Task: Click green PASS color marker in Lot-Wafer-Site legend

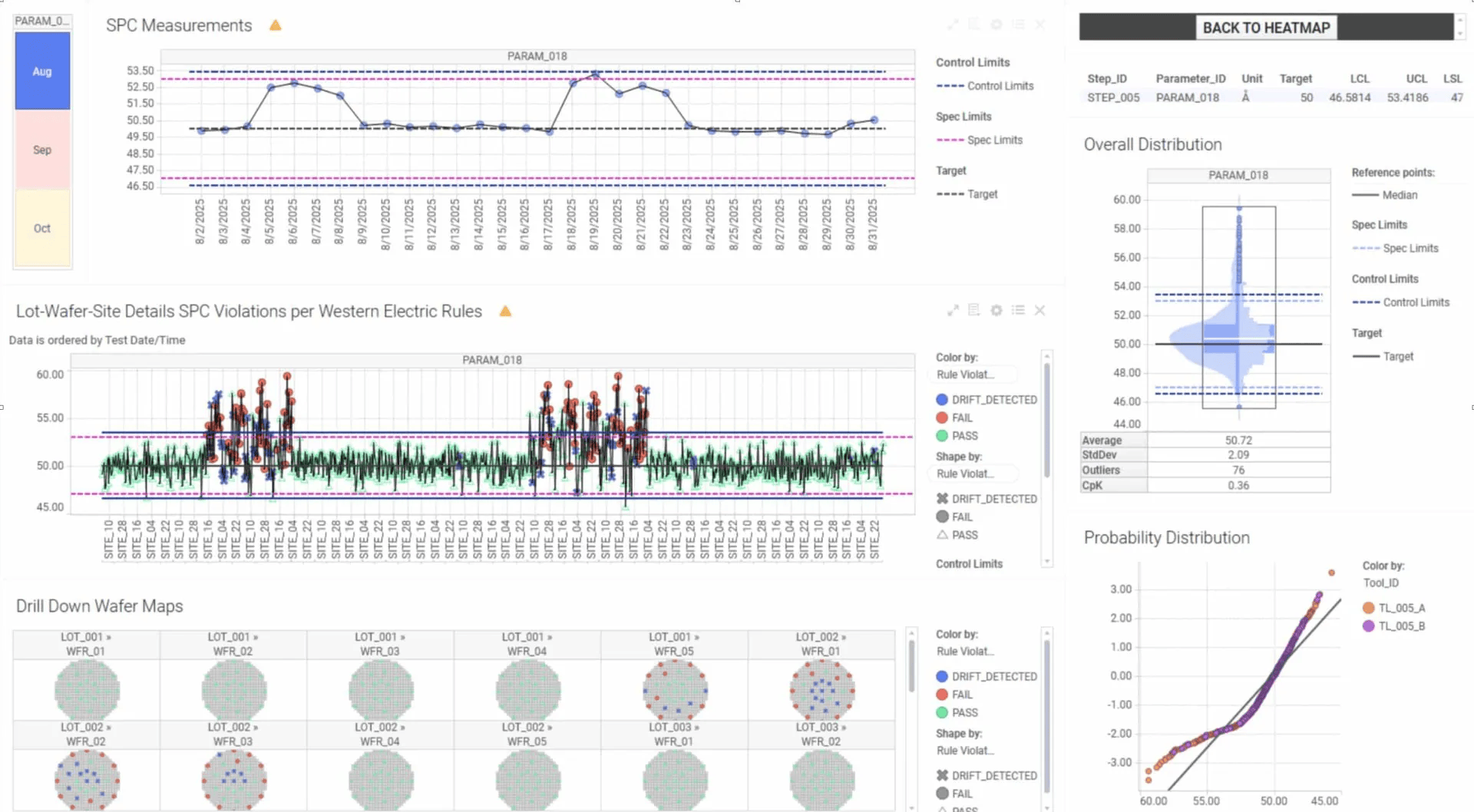Action: pos(942,436)
